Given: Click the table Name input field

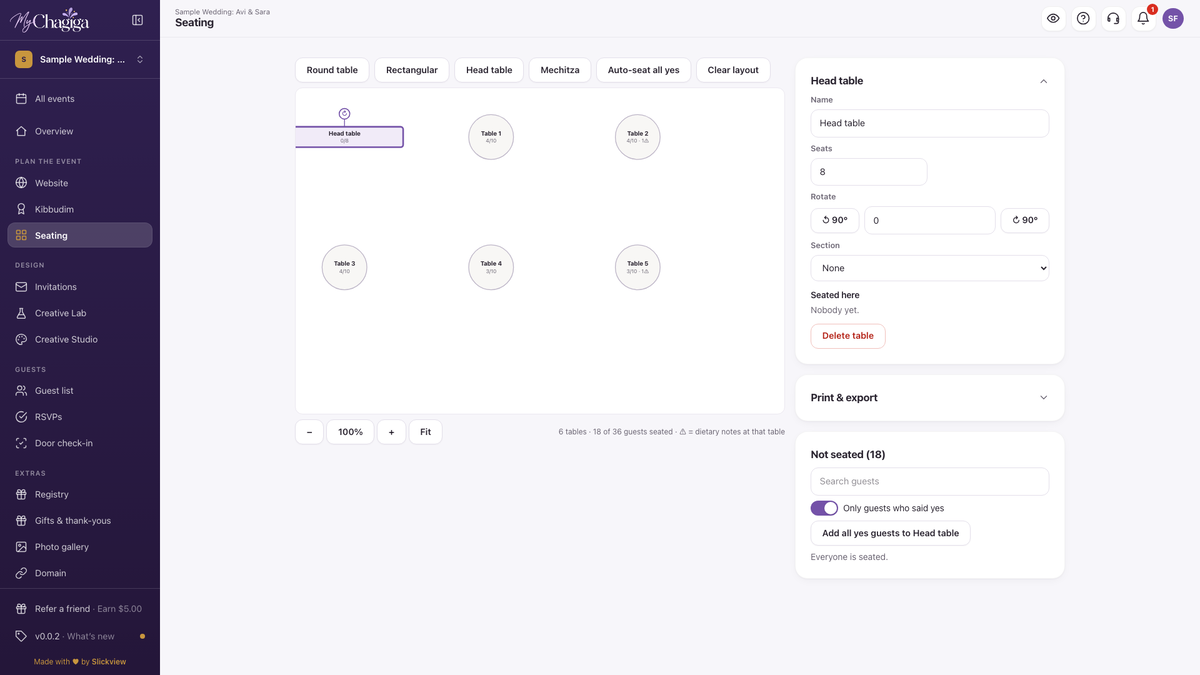Looking at the screenshot, I should pos(930,123).
